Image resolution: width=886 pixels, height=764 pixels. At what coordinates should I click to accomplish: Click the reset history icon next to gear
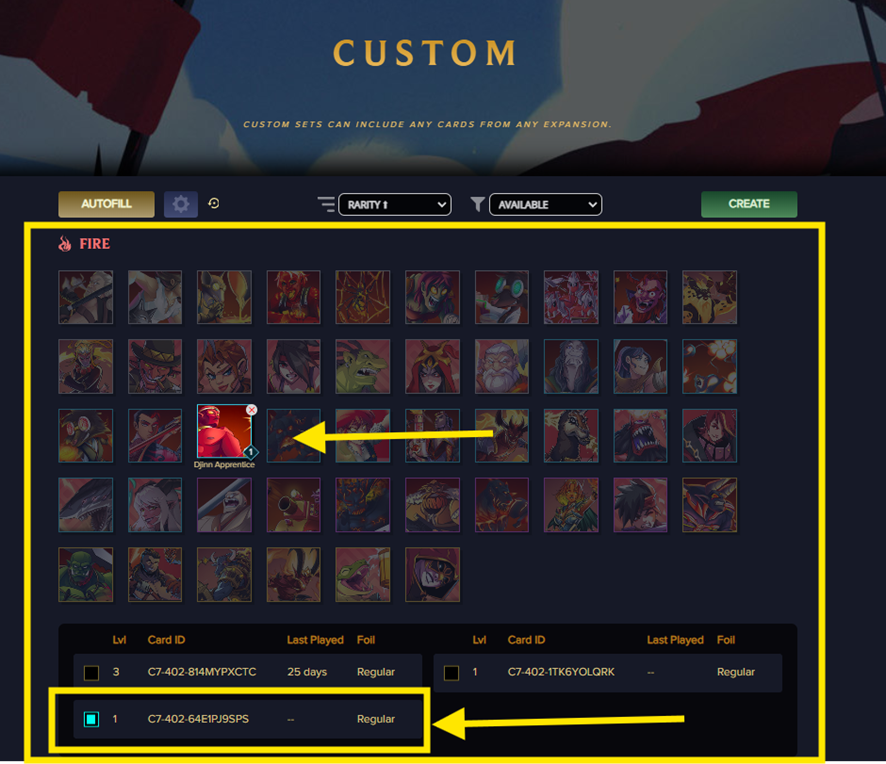click(214, 203)
